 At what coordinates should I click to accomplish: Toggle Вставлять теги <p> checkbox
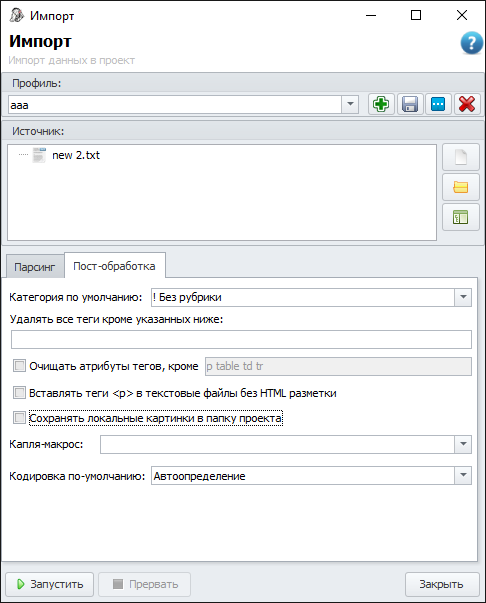pos(19,393)
